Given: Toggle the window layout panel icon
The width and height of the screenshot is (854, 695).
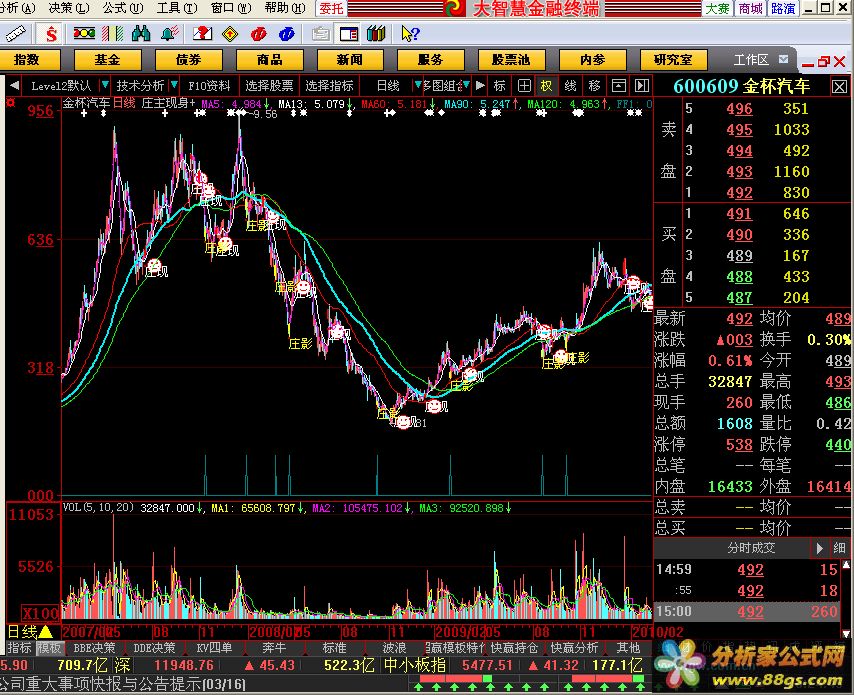Looking at the screenshot, I should [x=349, y=34].
